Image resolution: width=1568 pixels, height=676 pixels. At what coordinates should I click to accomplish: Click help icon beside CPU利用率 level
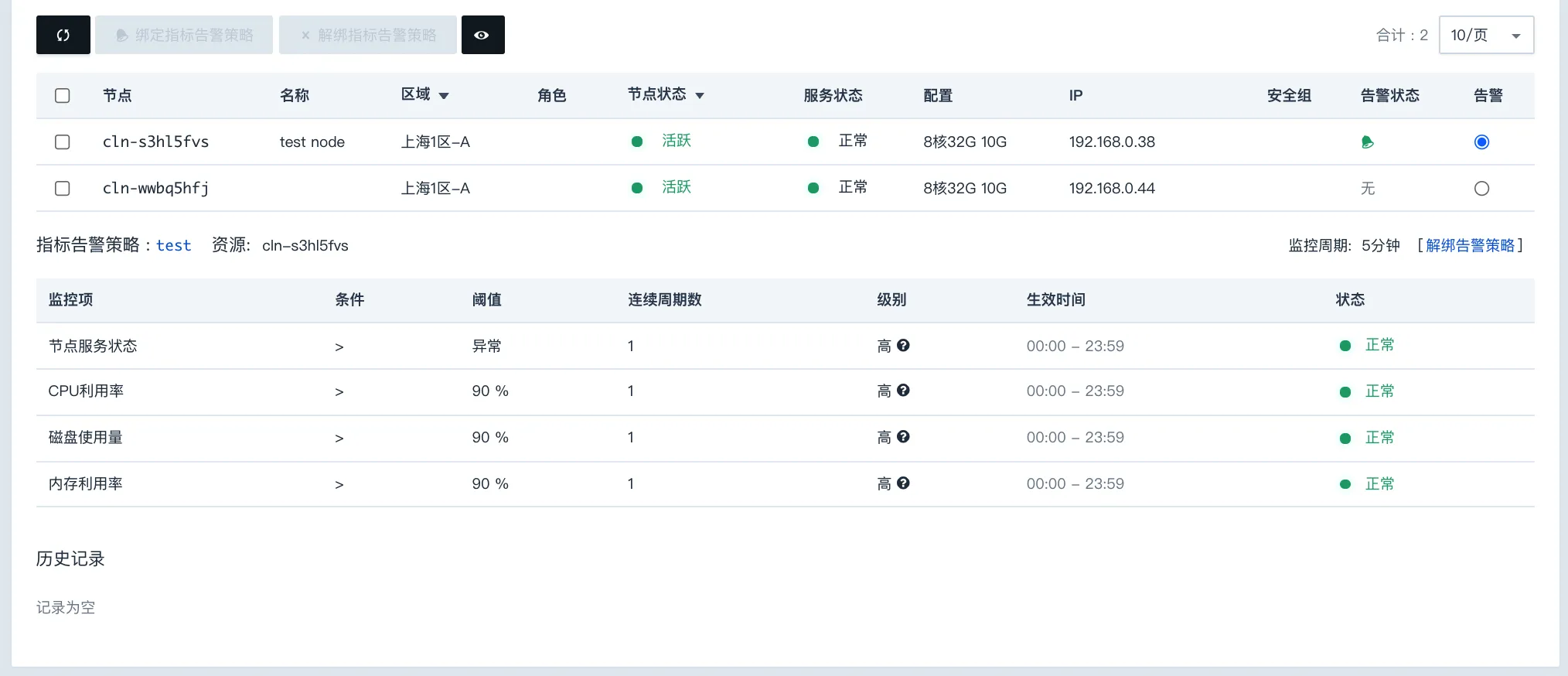903,391
